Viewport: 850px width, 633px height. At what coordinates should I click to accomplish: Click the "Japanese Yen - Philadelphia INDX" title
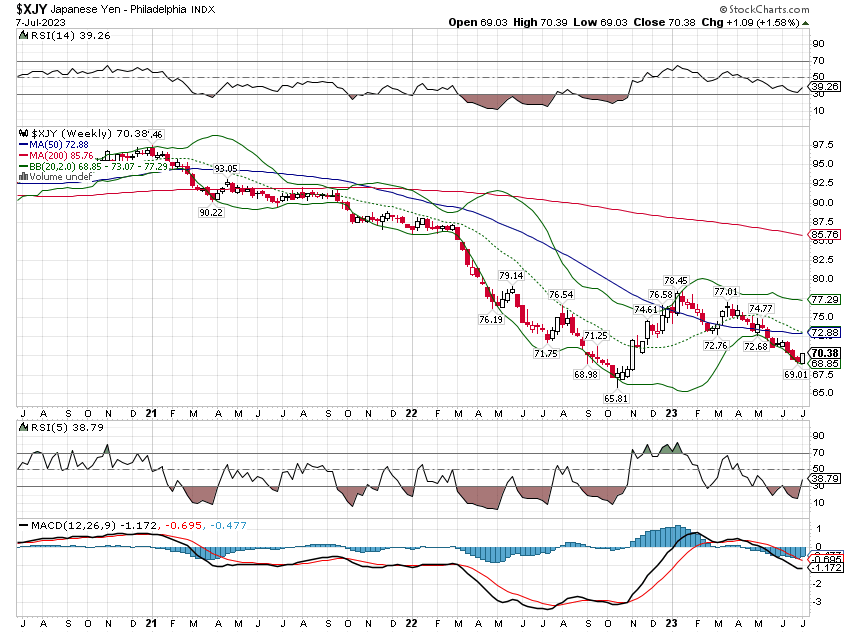coord(133,9)
